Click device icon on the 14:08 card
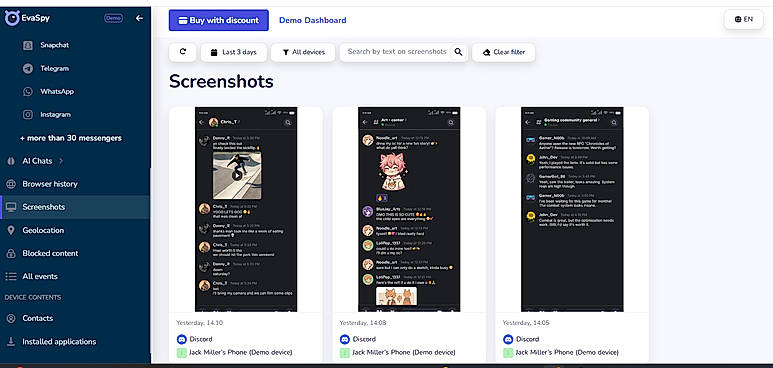 [x=345, y=353]
